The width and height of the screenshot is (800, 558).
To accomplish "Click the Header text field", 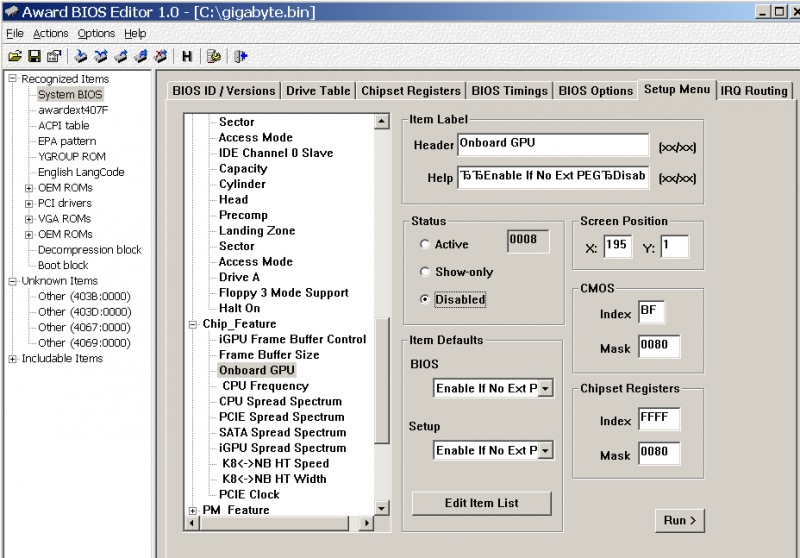I will pyautogui.click(x=553, y=145).
